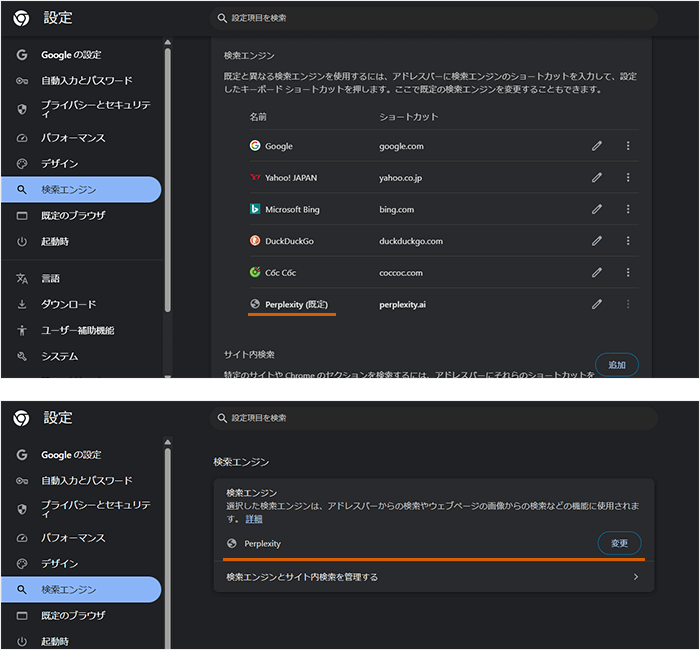This screenshot has width=700, height=650.
Task: Focus 設定項目を検索 field in upper window
Action: point(433,18)
